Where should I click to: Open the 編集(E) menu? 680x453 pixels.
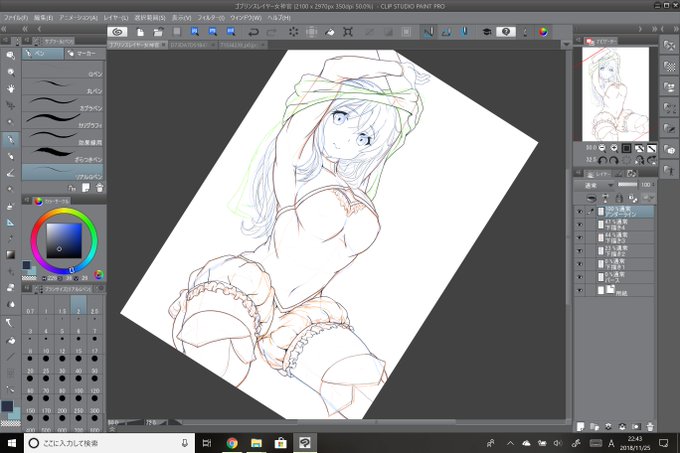[x=43, y=18]
